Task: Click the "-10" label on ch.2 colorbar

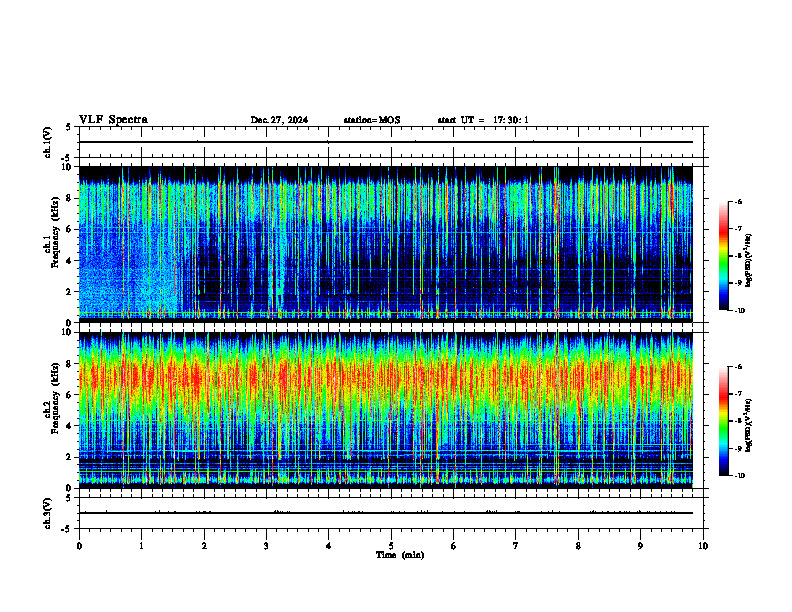Action: point(739,476)
